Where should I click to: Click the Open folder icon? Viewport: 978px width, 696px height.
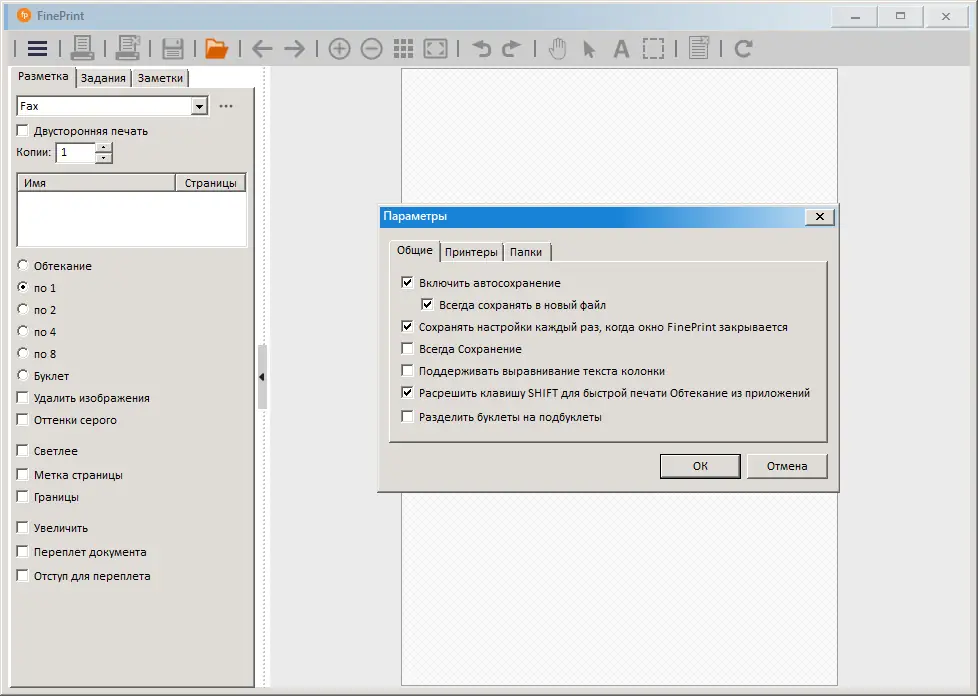(216, 48)
